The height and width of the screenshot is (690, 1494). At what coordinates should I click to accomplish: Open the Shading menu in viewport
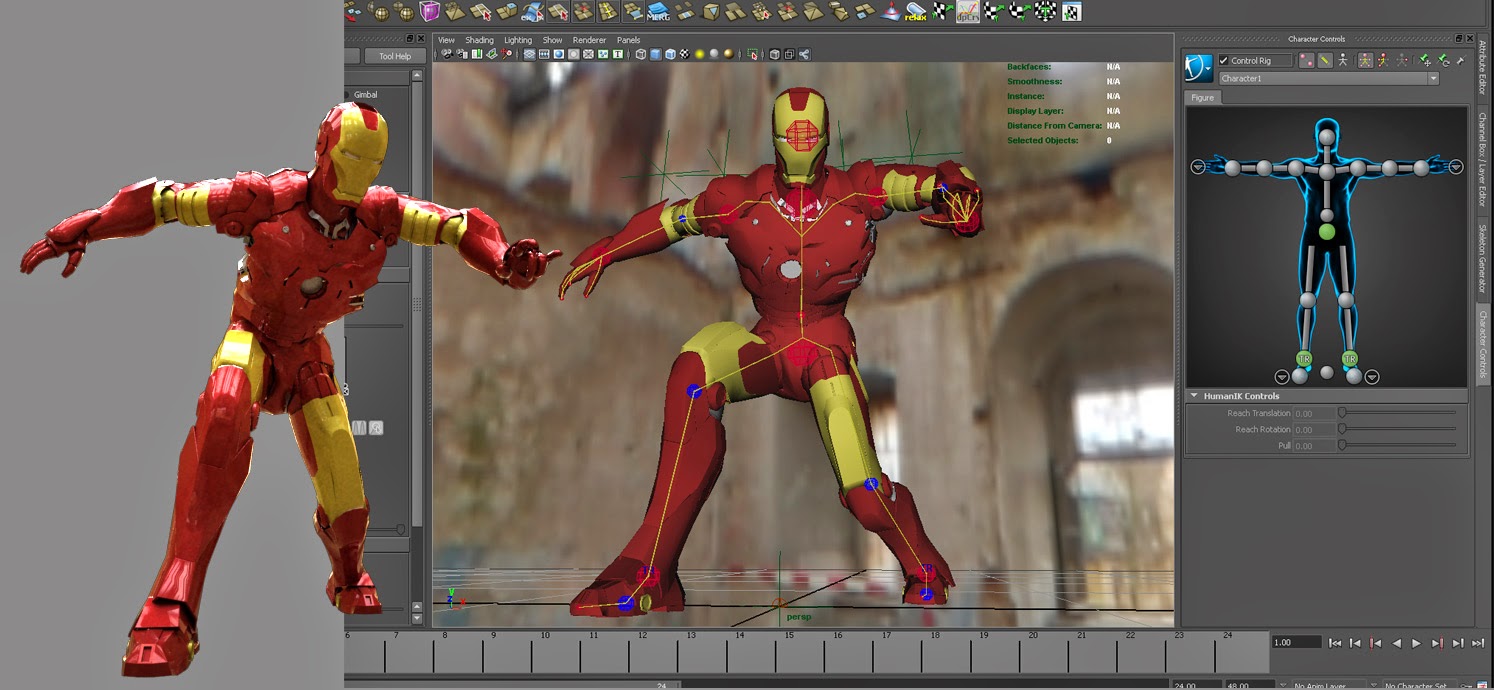[479, 40]
